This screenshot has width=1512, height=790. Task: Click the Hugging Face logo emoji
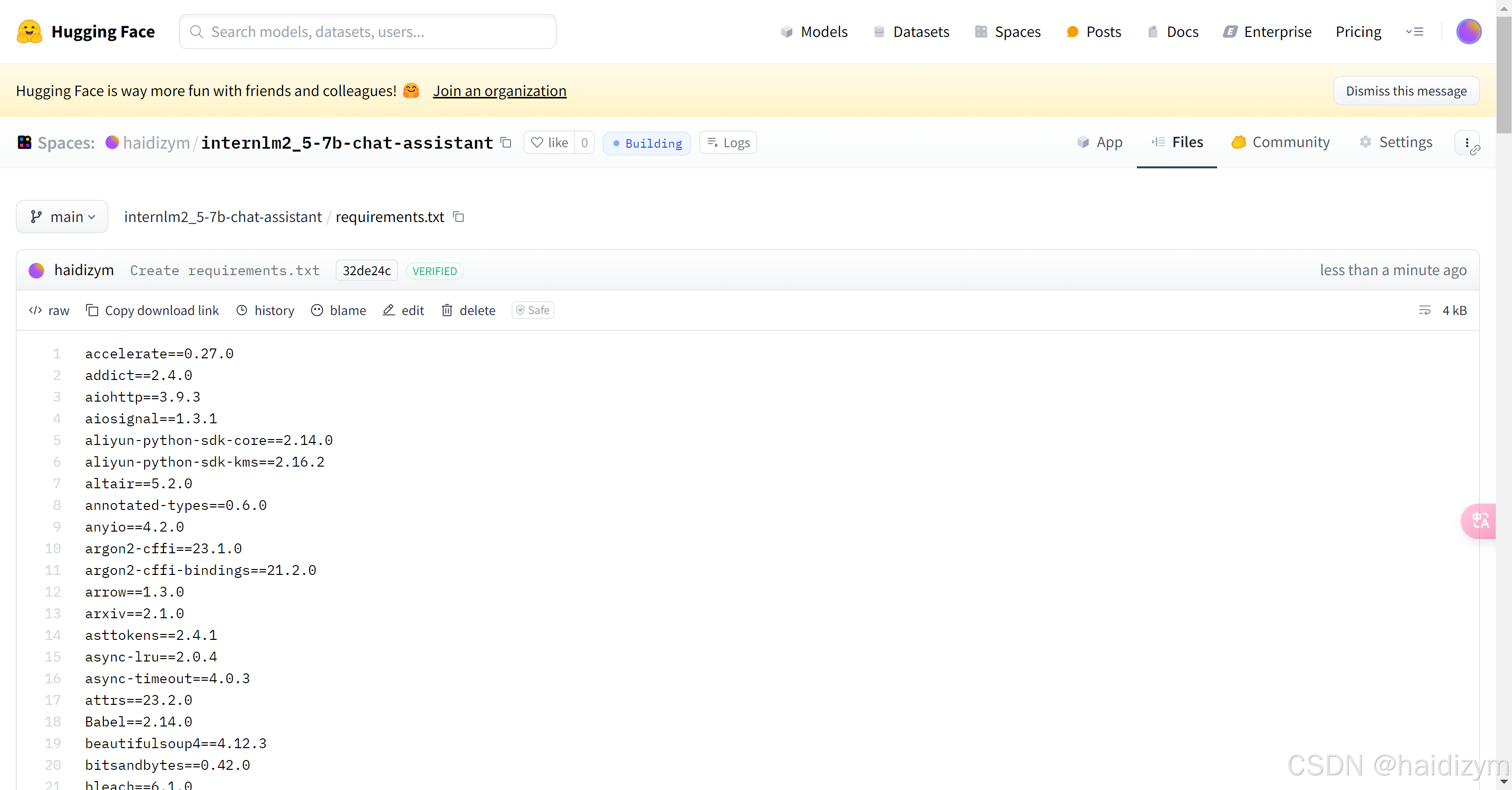pyautogui.click(x=30, y=32)
